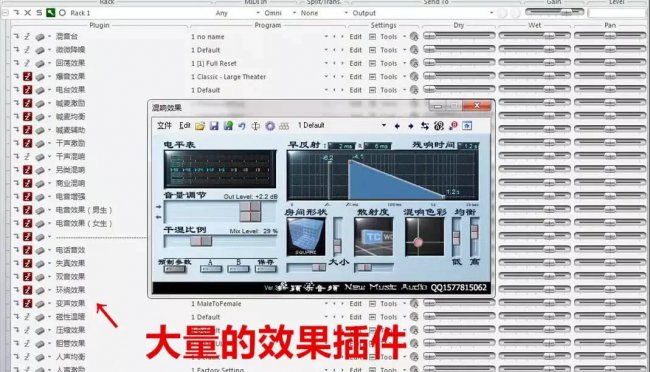Toggle red bypass for 电台效果 plugin

[x=27, y=90]
